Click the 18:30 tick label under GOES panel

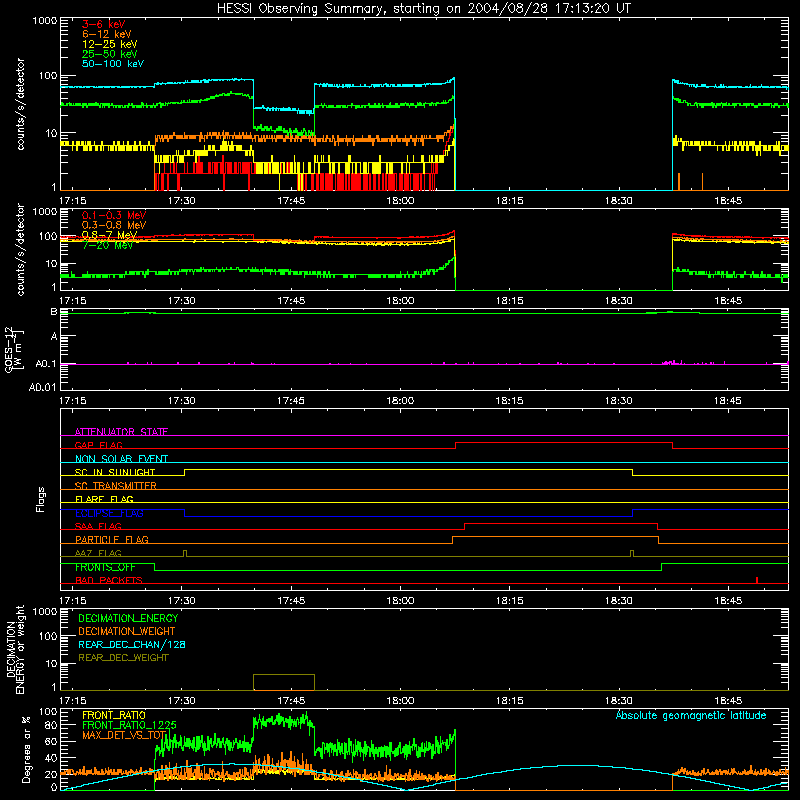618,401
